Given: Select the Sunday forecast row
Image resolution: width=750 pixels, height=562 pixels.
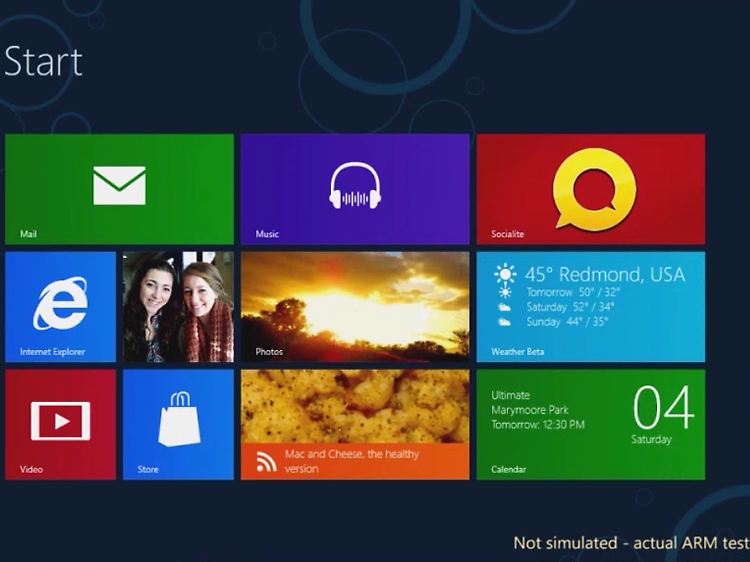Looking at the screenshot, I should point(557,323).
